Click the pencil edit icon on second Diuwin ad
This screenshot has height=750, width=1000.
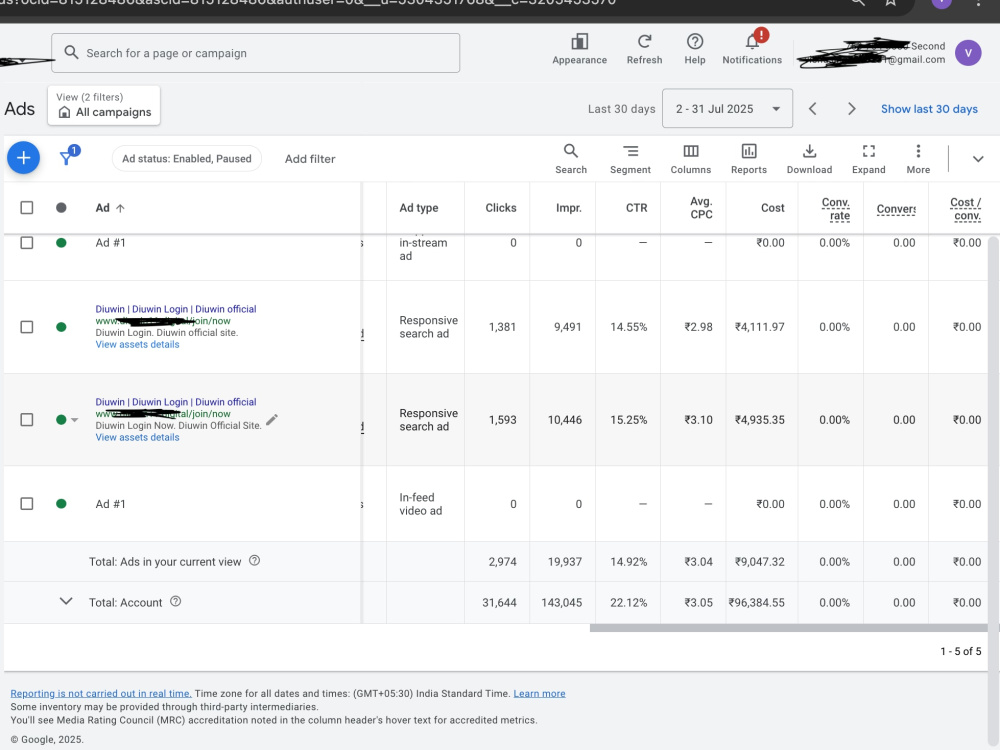click(272, 419)
